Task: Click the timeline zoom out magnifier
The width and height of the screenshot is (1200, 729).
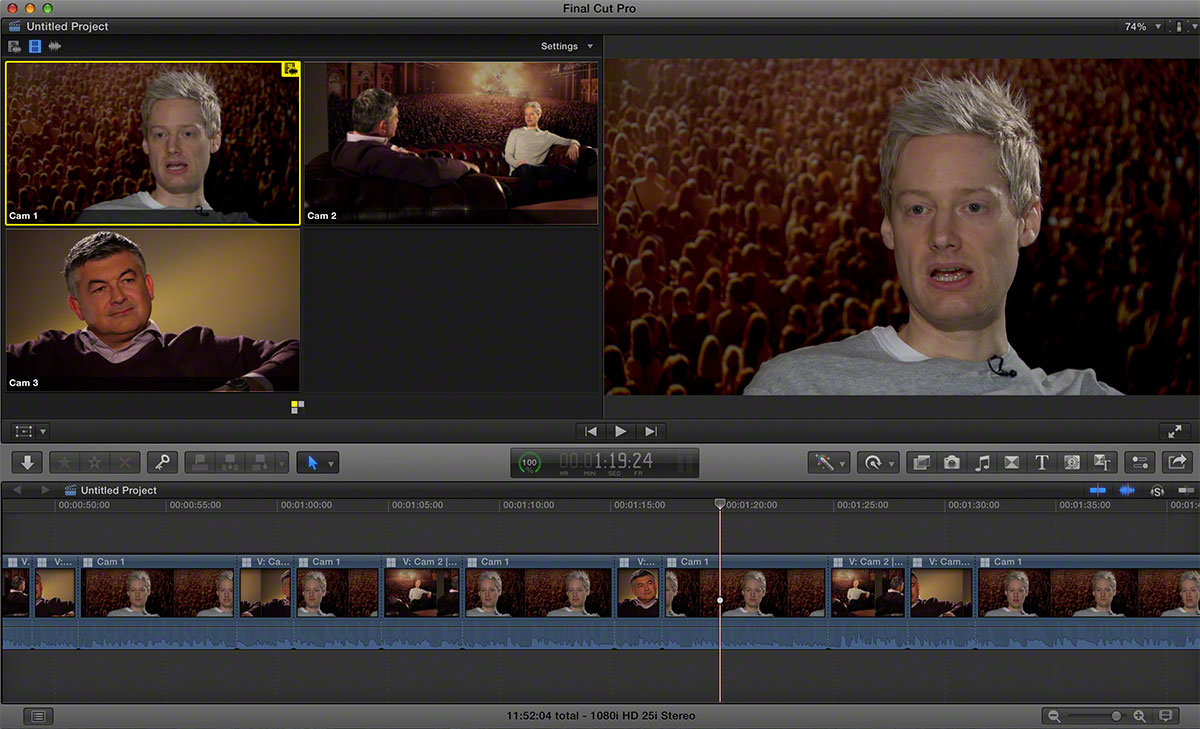Action: (1053, 716)
